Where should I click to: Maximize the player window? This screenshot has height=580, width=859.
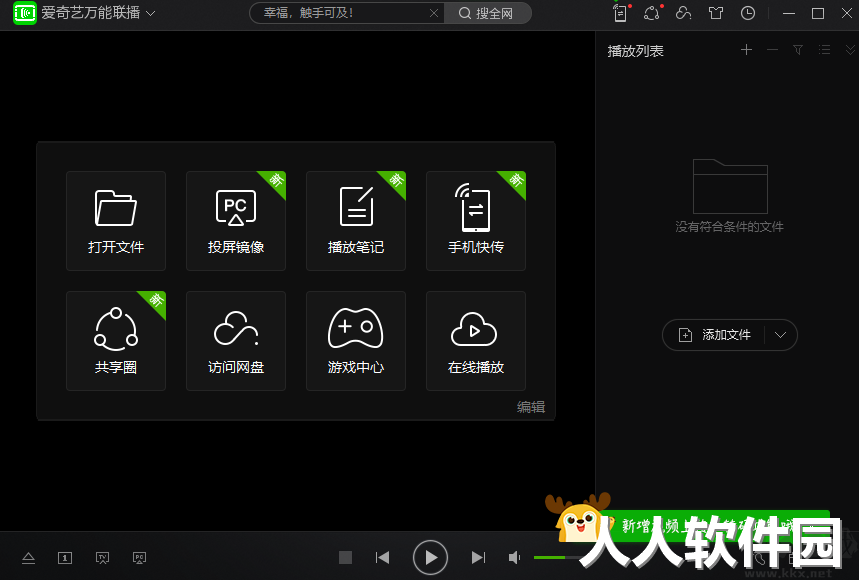[x=818, y=13]
